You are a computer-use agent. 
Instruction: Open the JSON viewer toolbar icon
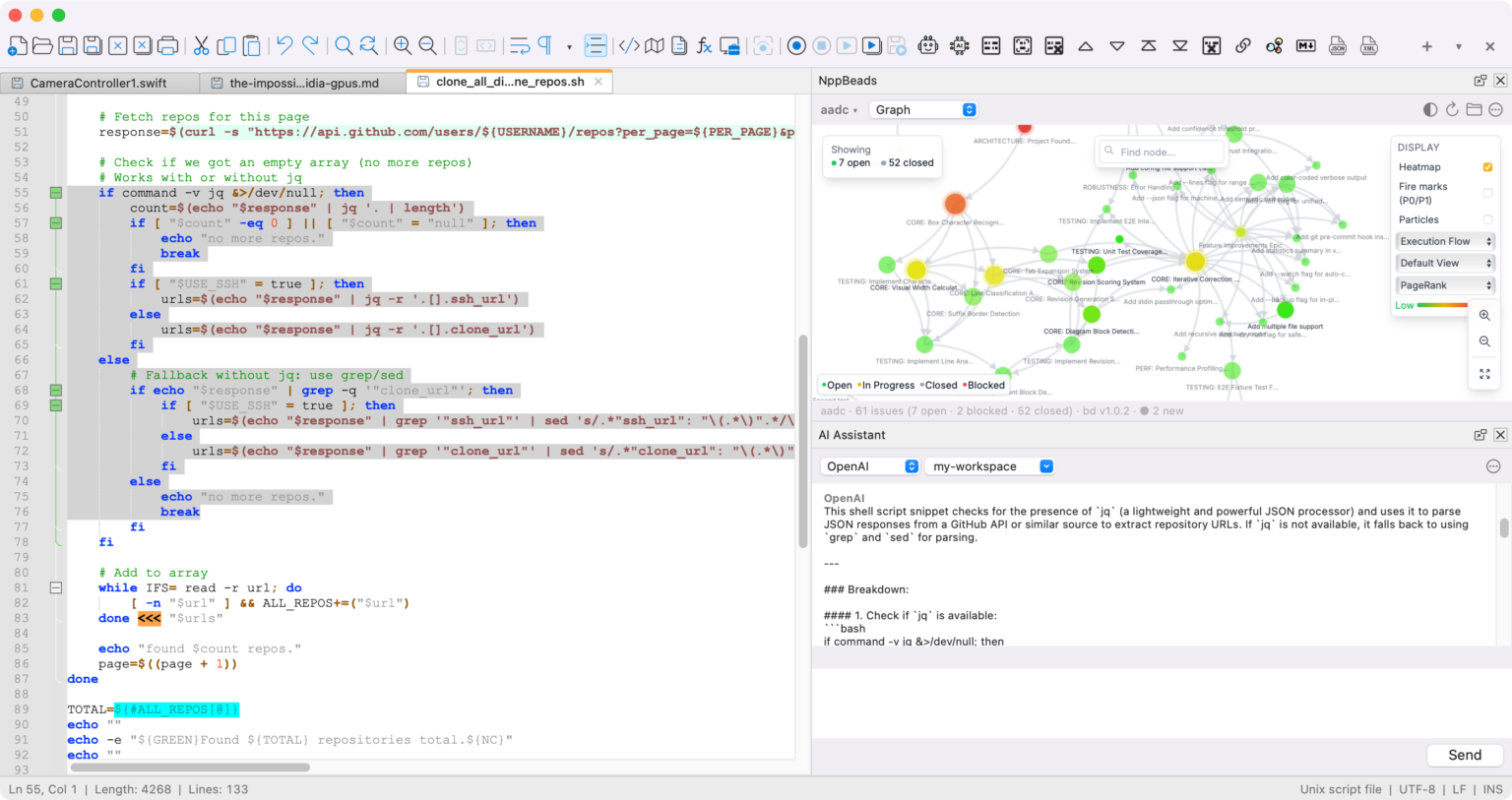(x=1337, y=45)
